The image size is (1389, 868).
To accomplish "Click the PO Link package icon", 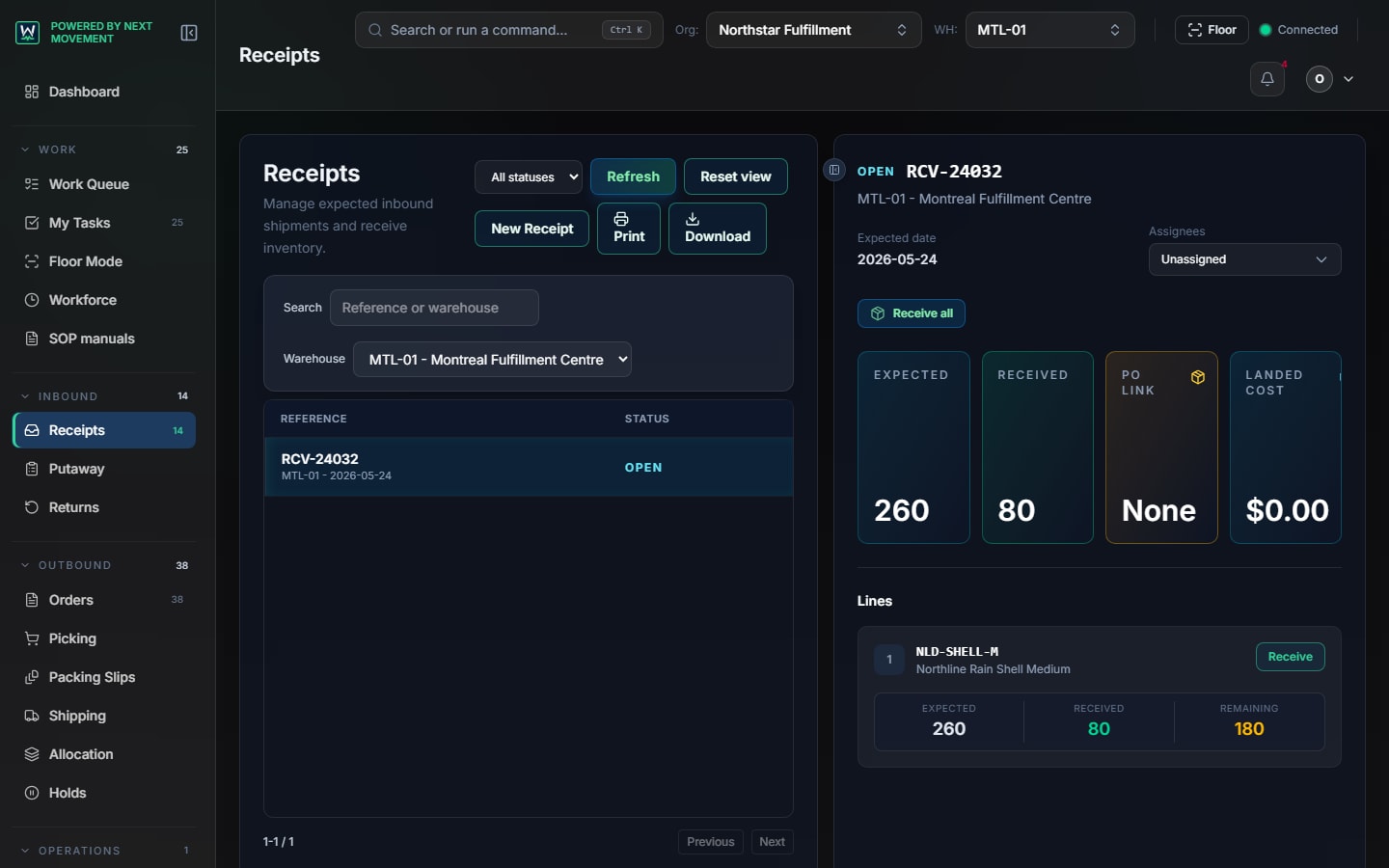I will (x=1198, y=377).
